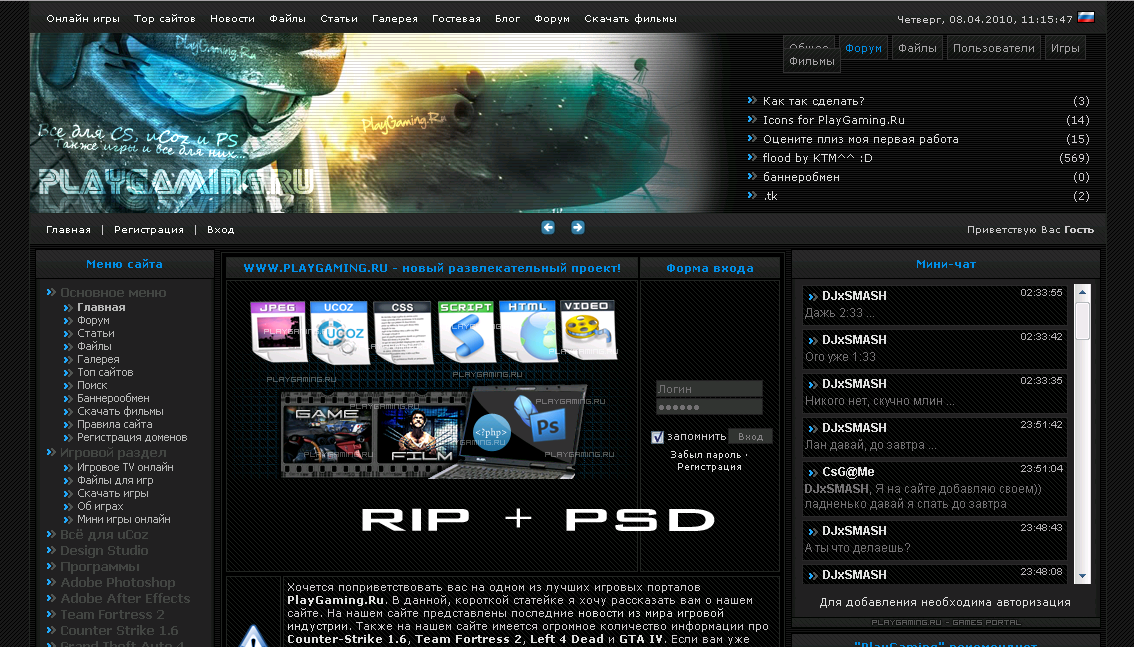Screen dimensions: 1134x647
Task: Click the Забыл пароль link
Action: (x=706, y=455)
